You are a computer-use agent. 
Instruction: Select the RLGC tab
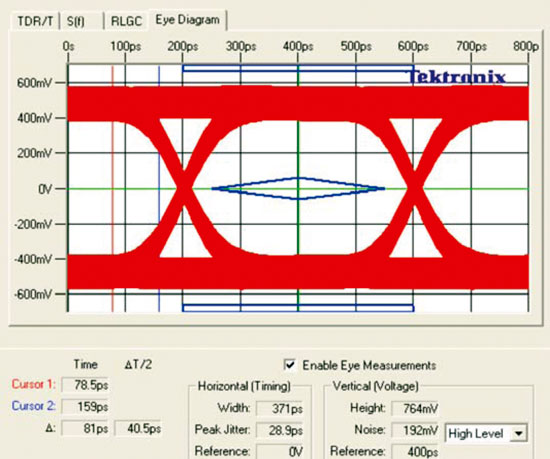pos(126,21)
